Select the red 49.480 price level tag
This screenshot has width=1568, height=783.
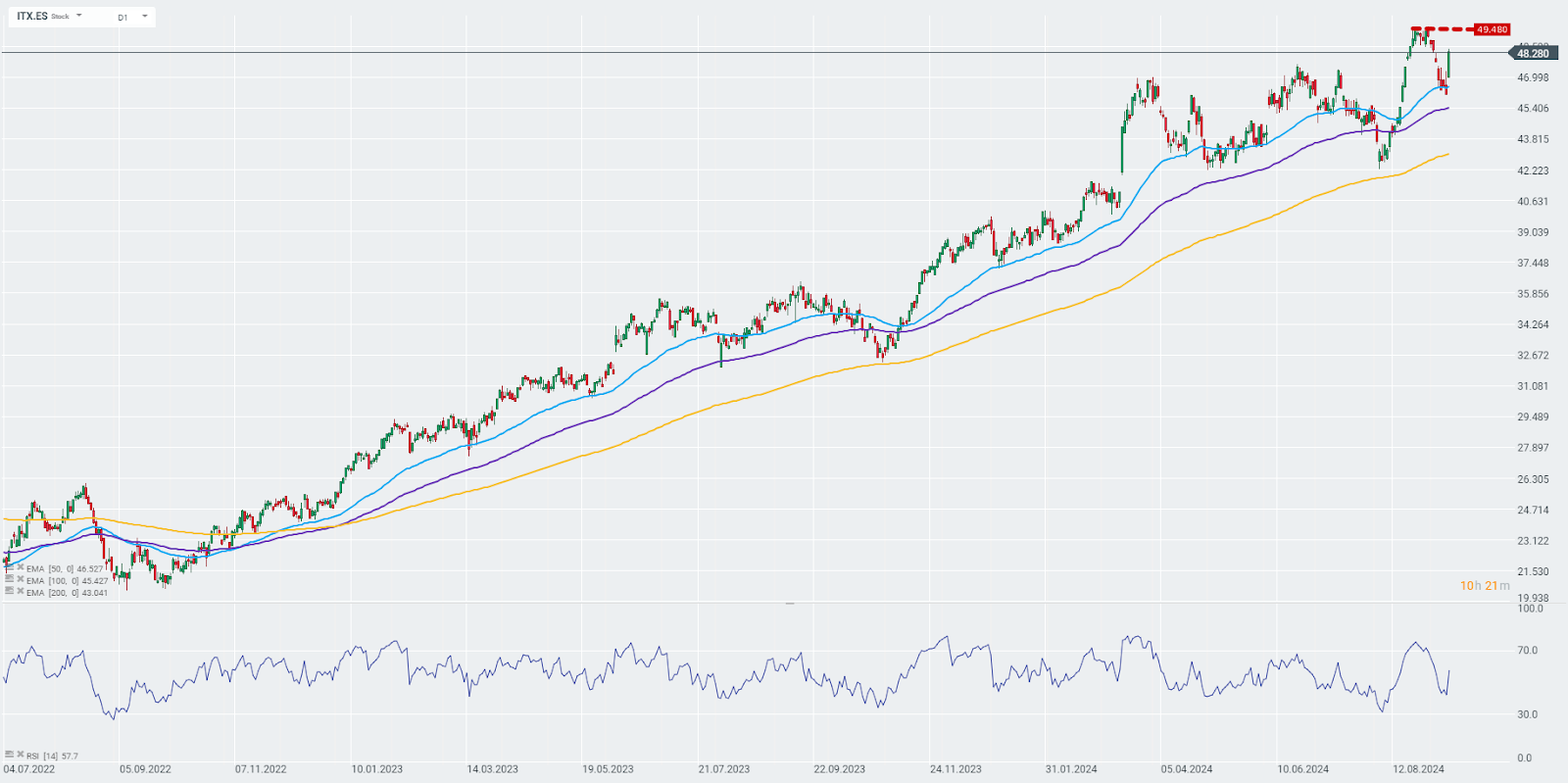pyautogui.click(x=1492, y=29)
